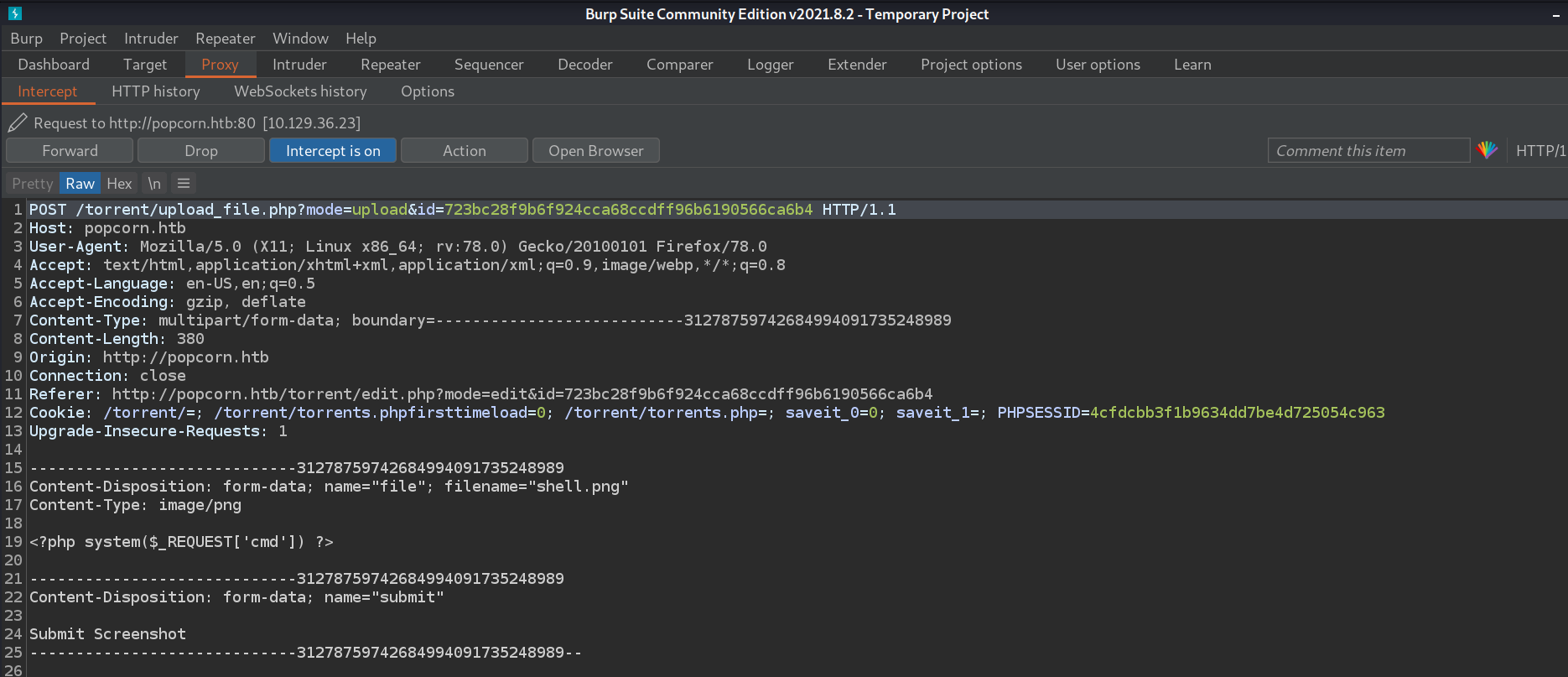The height and width of the screenshot is (677, 1568).
Task: Open the Burp menu
Action: [x=27, y=39]
